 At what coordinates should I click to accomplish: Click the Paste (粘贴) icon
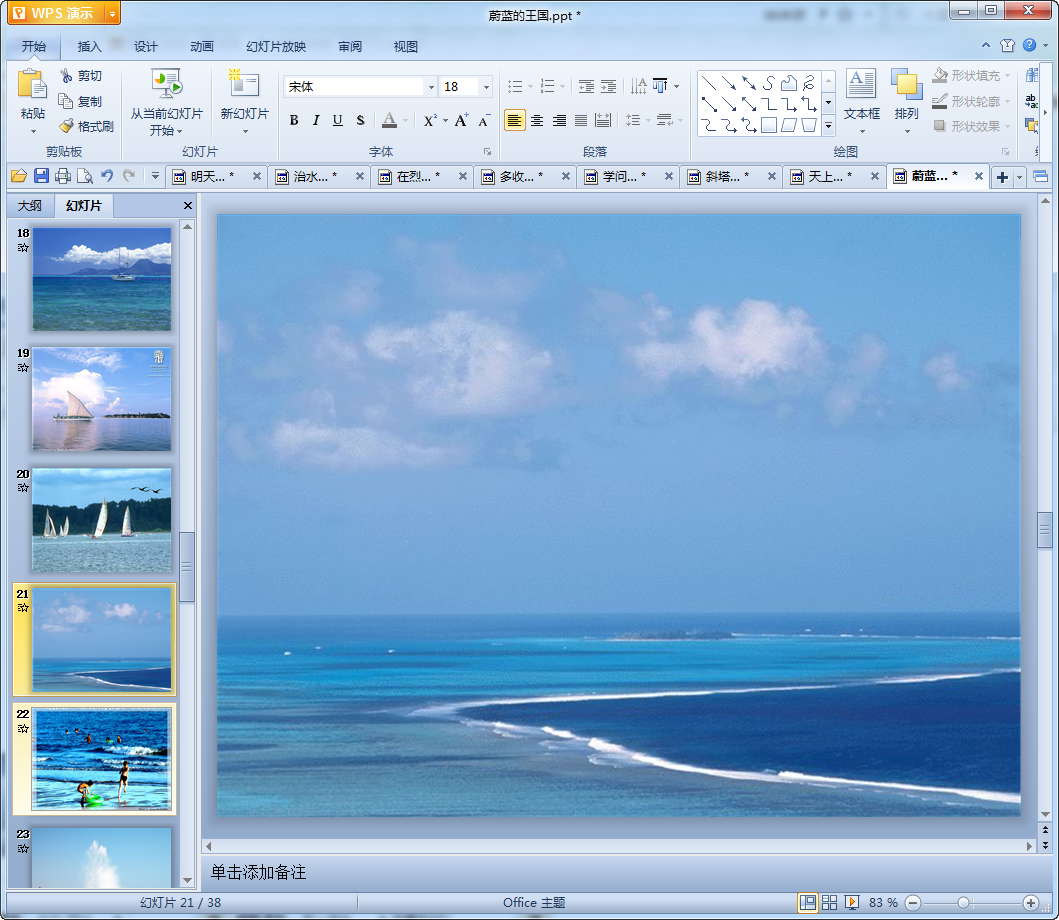[32, 86]
